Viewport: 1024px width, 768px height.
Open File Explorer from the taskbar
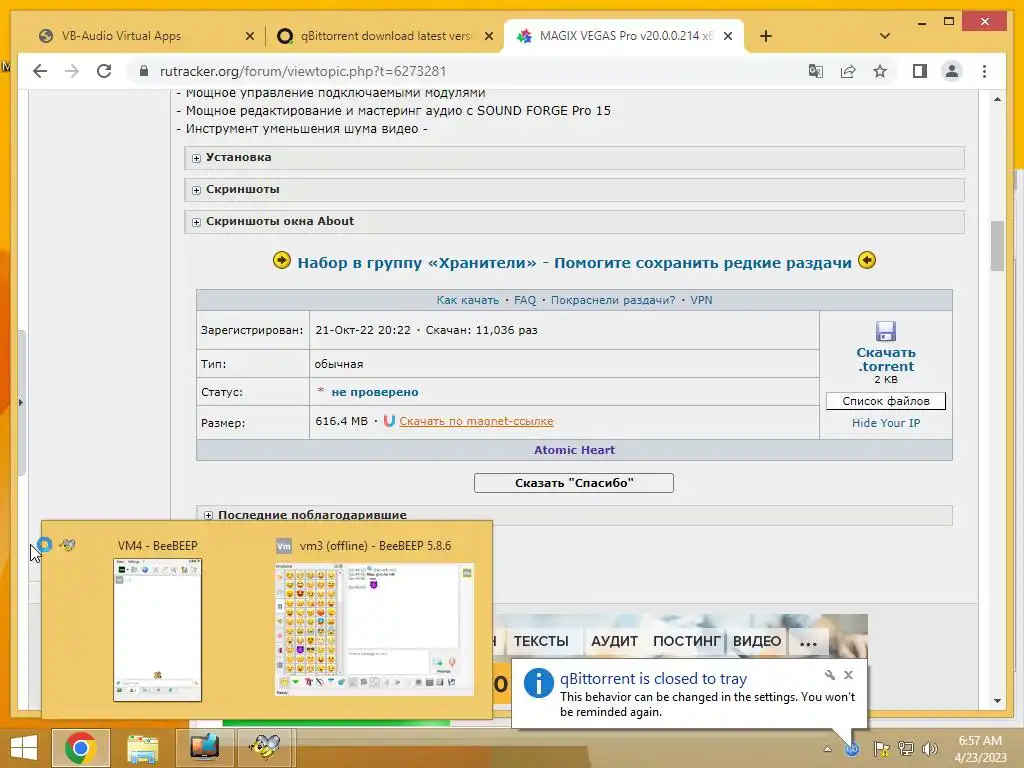click(142, 748)
